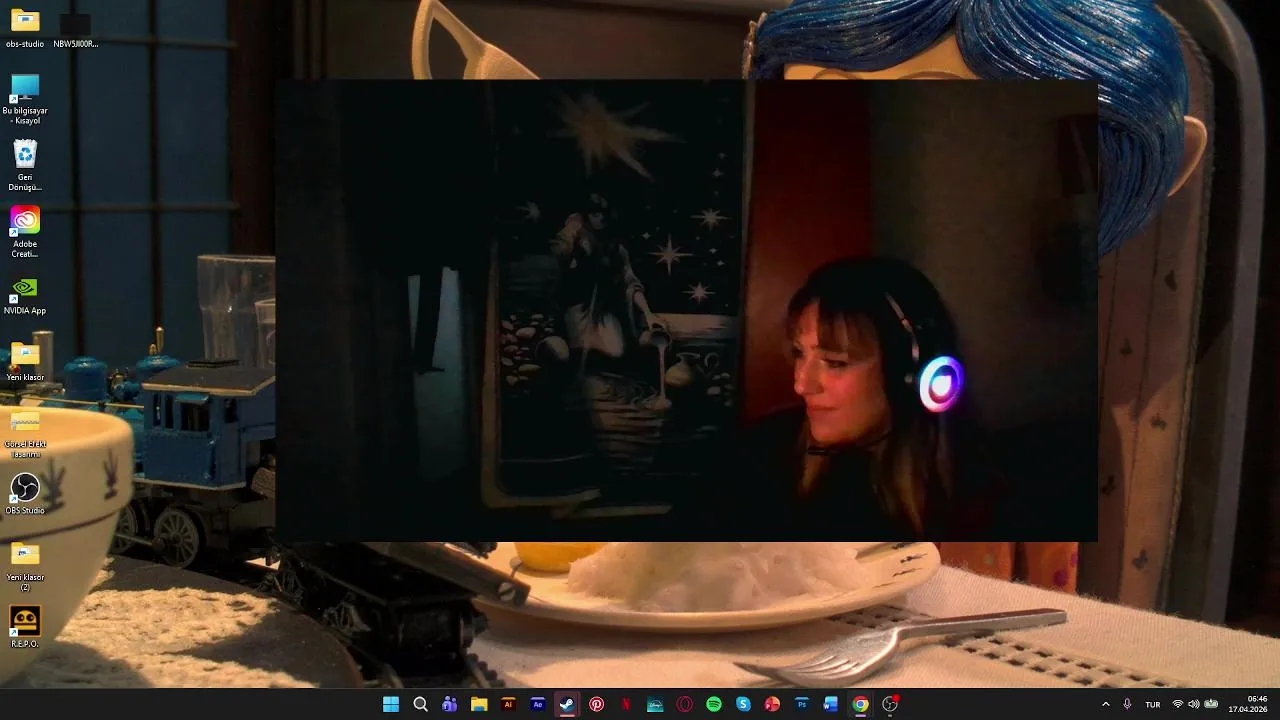Open taskbar Search
This screenshot has height=720, width=1280.
tap(420, 704)
